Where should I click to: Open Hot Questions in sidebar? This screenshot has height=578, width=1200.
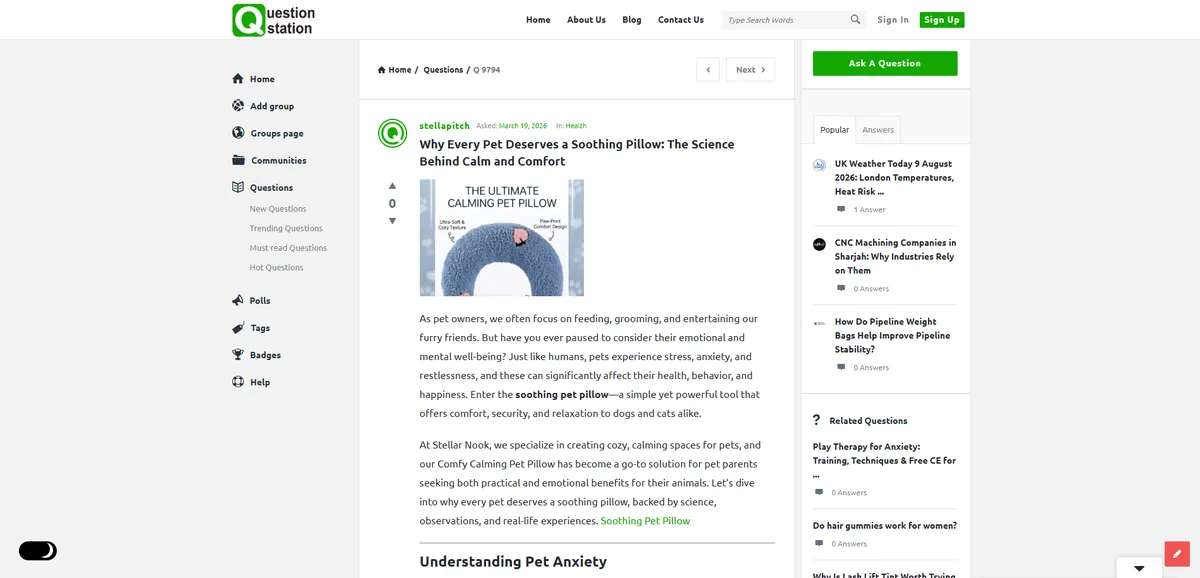(x=277, y=268)
